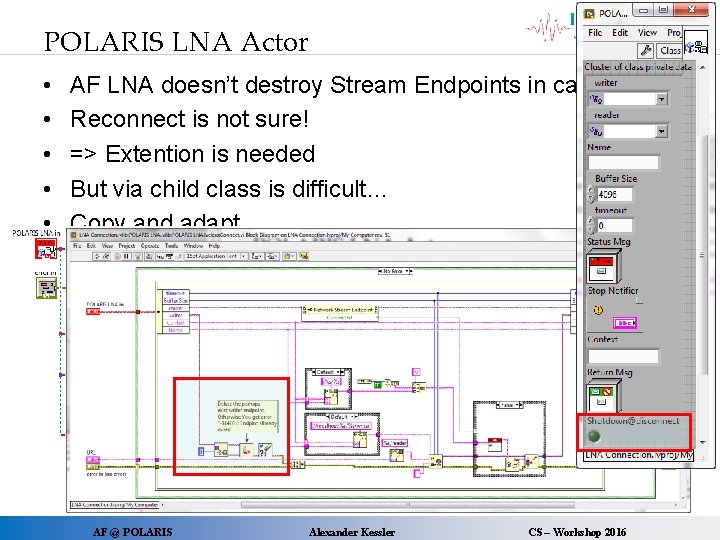The height and width of the screenshot is (540, 720).
Task: Open Window menu in block diagram window
Action: point(193,246)
